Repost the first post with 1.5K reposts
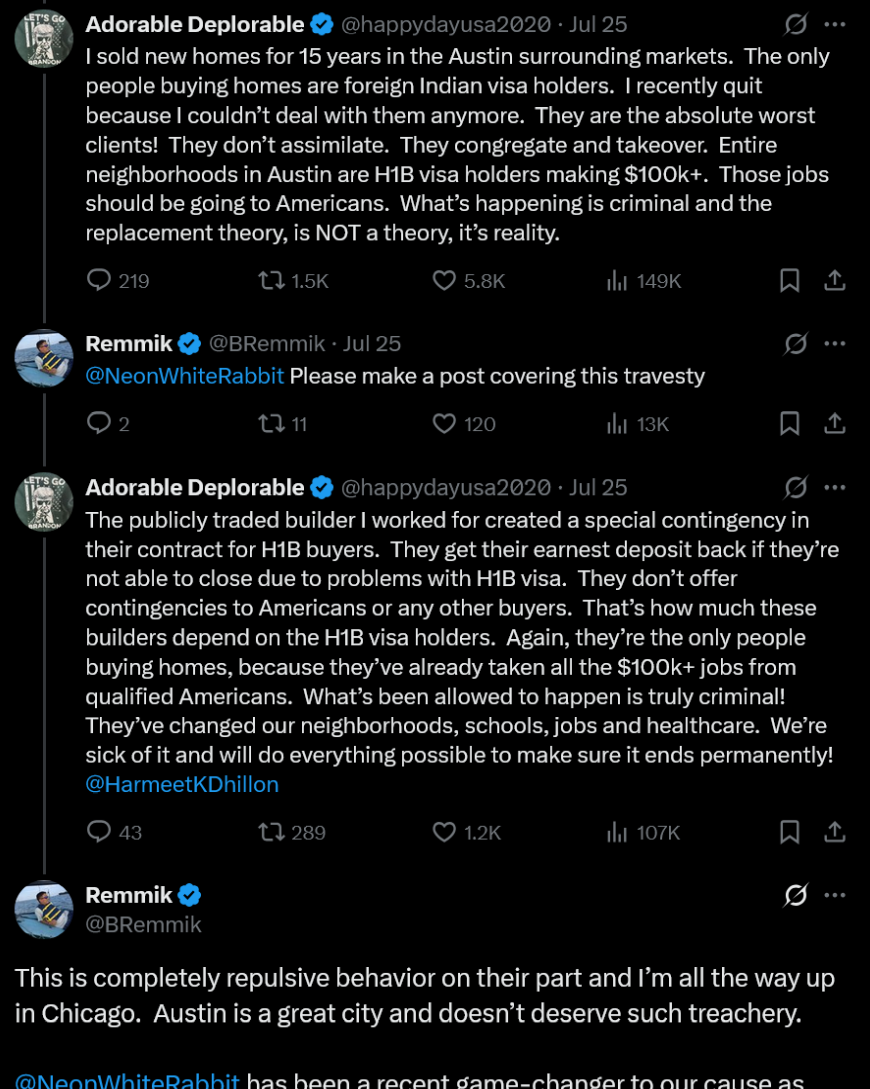The height and width of the screenshot is (1089, 870). [x=271, y=280]
